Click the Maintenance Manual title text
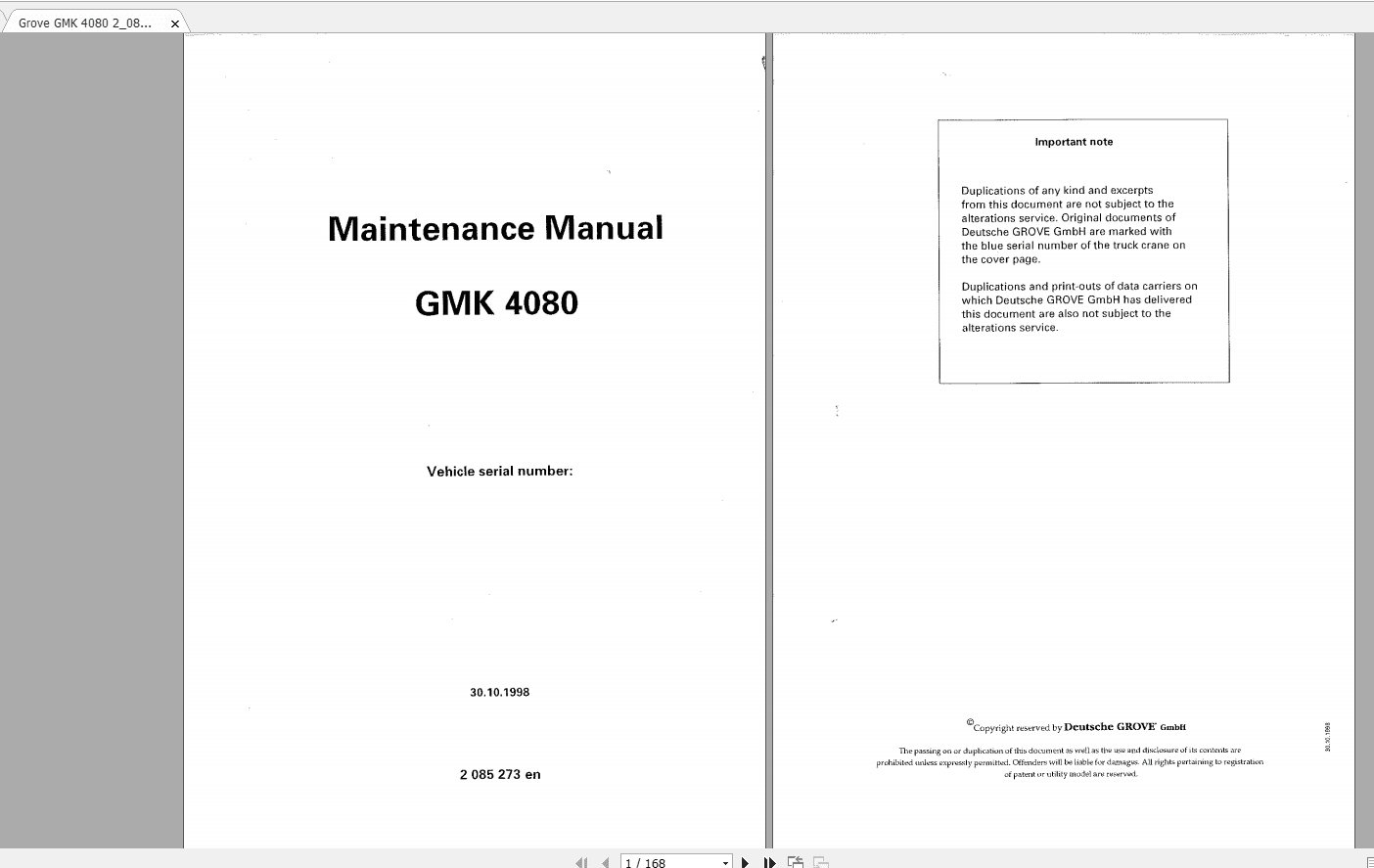This screenshot has width=1374, height=868. [496, 228]
